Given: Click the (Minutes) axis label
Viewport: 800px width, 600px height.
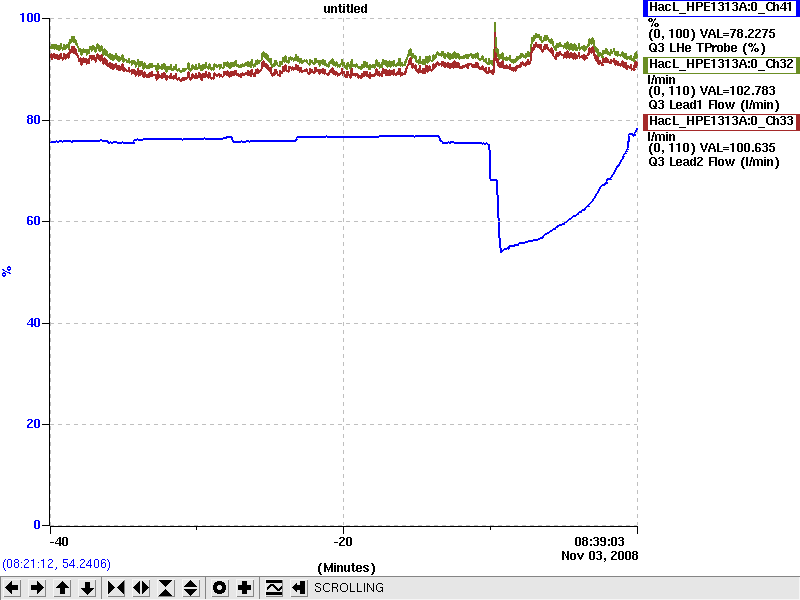Looking at the screenshot, I should coord(346,568).
